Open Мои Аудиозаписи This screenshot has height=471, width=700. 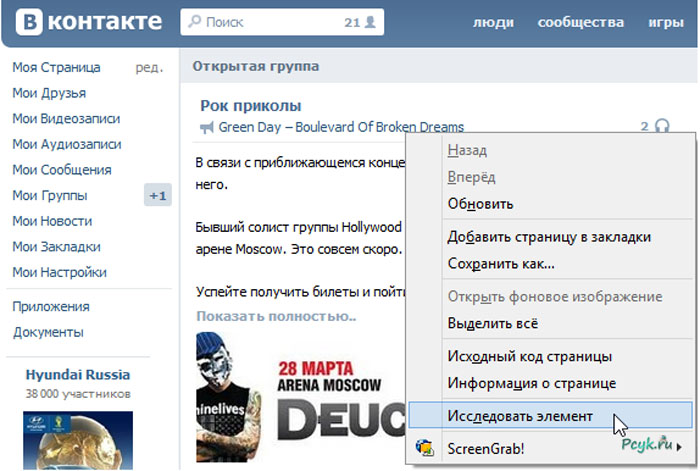point(67,144)
